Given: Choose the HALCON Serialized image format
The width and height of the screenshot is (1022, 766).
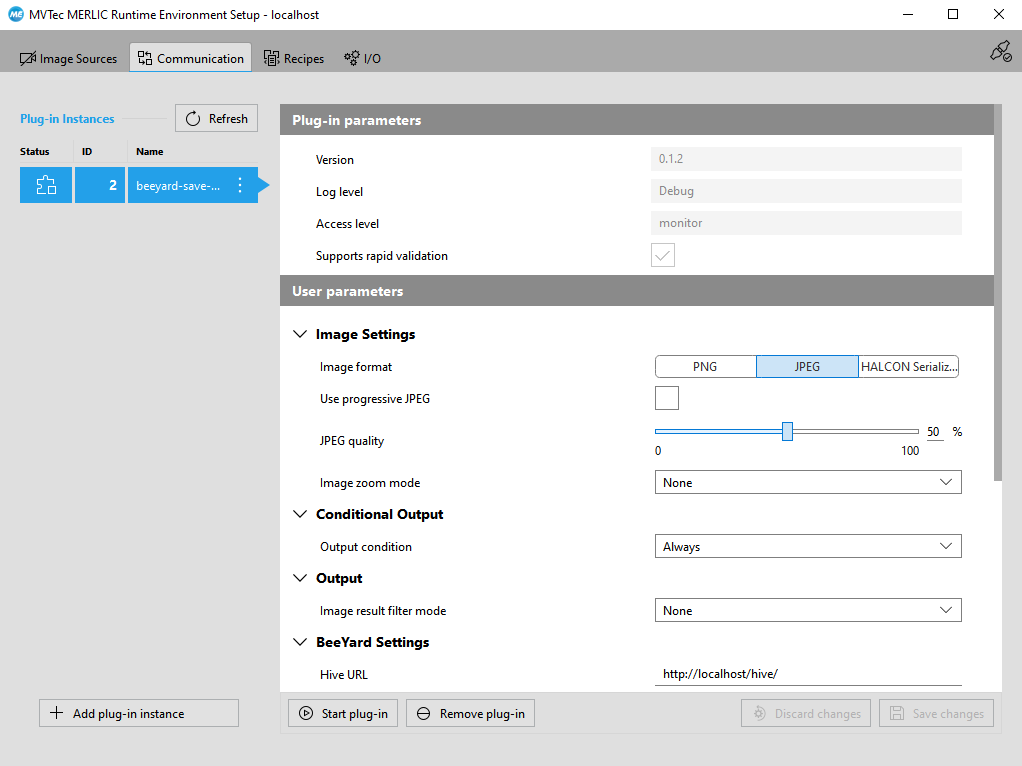Looking at the screenshot, I should (909, 367).
